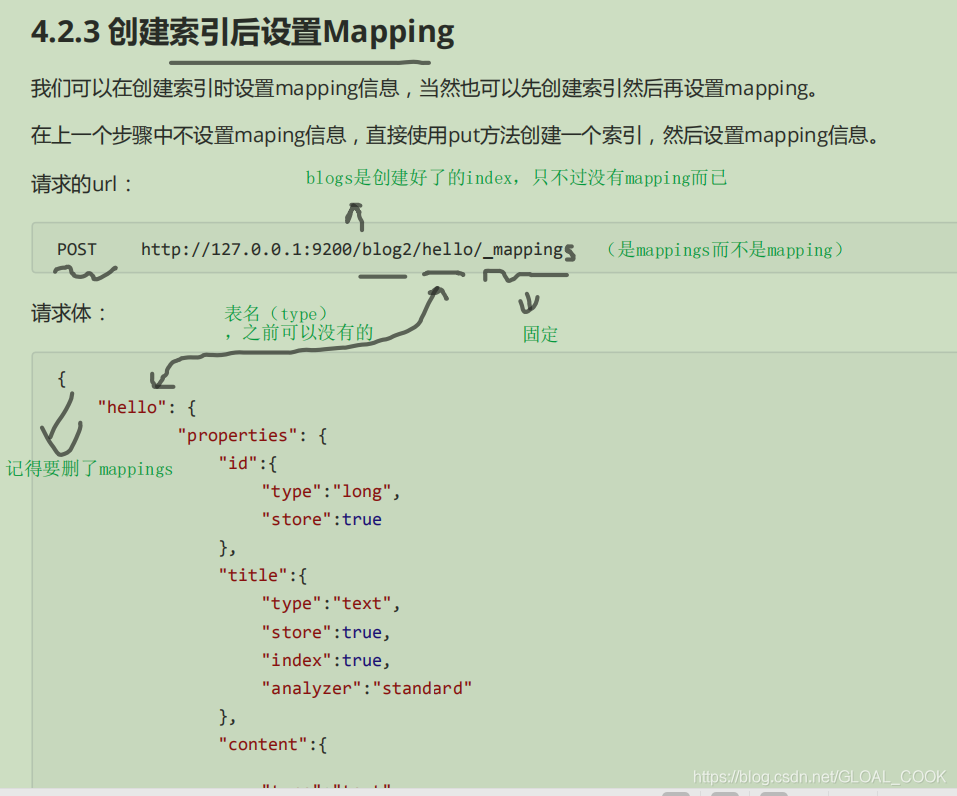Click the paragraph beginning '我们可以在创建索引时设置mapping信息'
Image resolution: width=957 pixels, height=796 pixels.
tap(424, 89)
